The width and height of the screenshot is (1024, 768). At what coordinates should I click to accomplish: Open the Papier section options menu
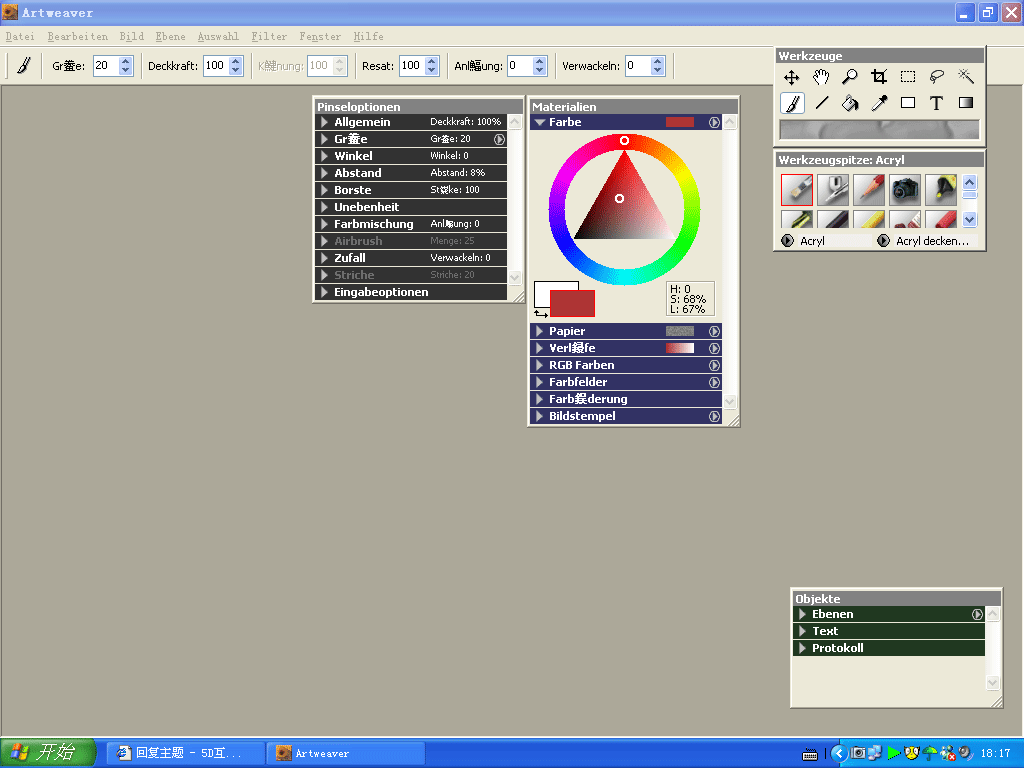coord(714,331)
